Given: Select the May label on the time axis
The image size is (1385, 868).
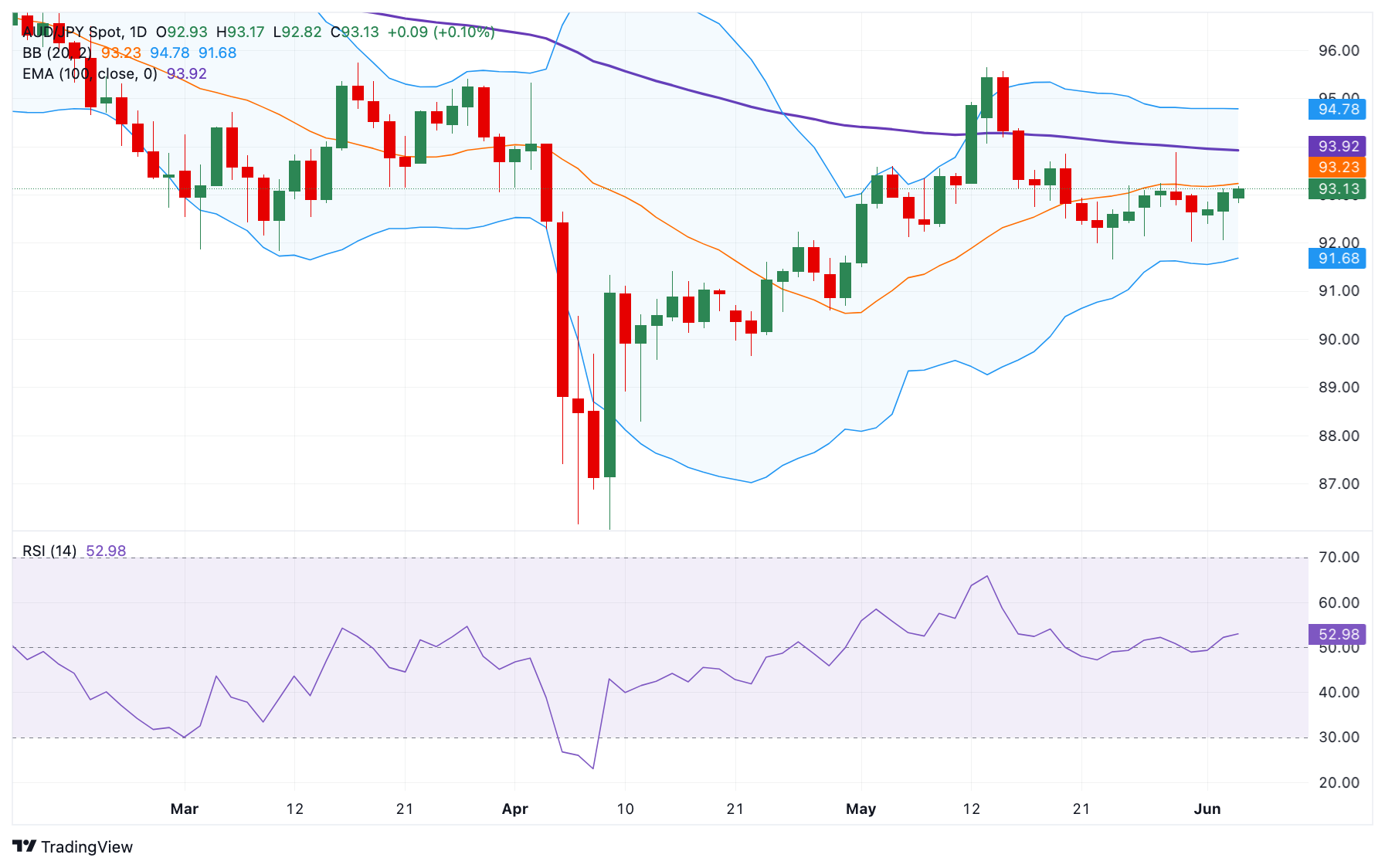Looking at the screenshot, I should coord(861,809).
